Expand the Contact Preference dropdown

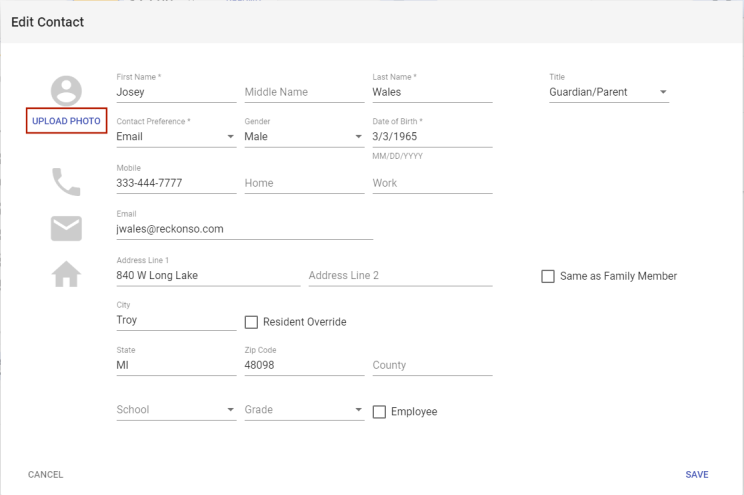pyautogui.click(x=176, y=137)
